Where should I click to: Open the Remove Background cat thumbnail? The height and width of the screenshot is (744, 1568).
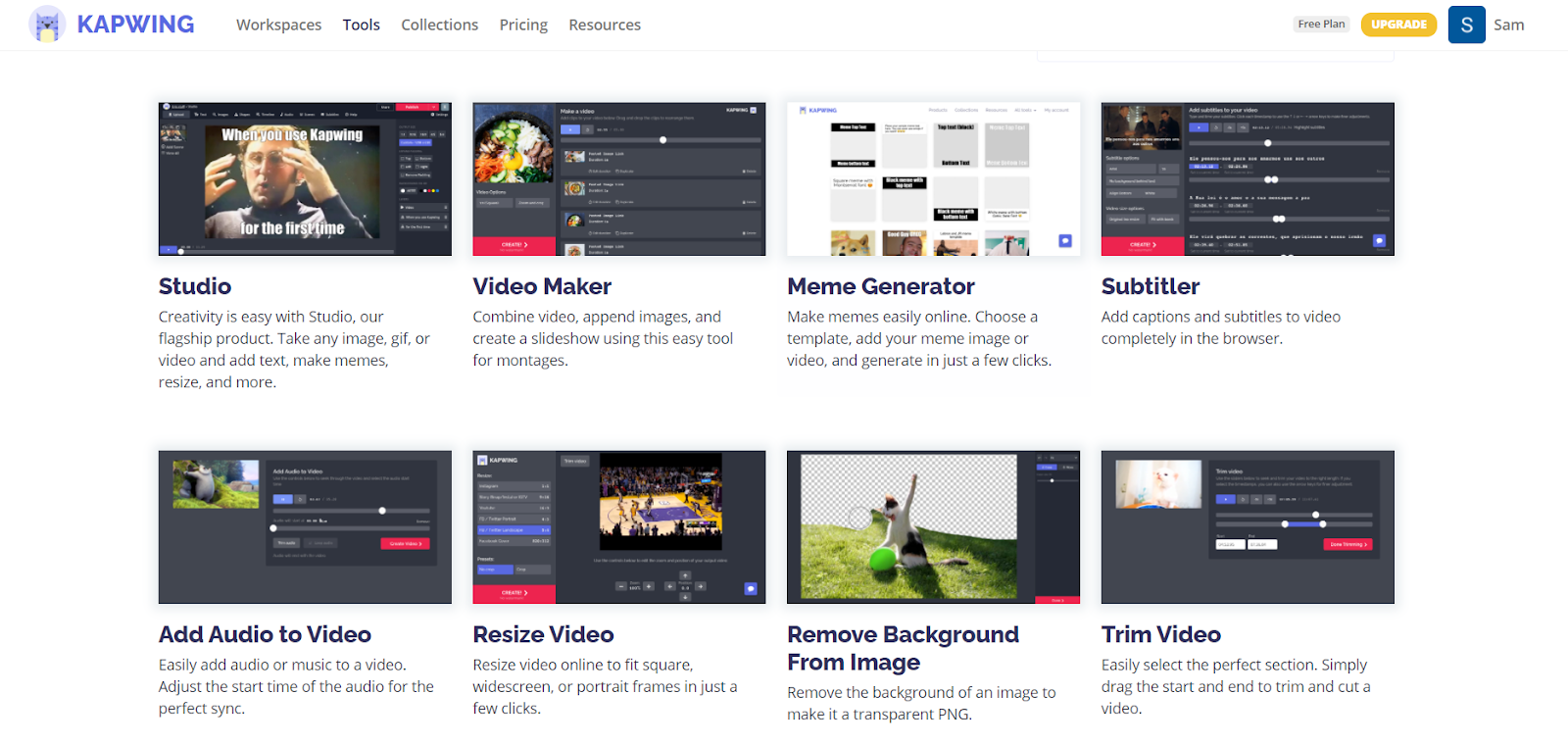point(934,527)
